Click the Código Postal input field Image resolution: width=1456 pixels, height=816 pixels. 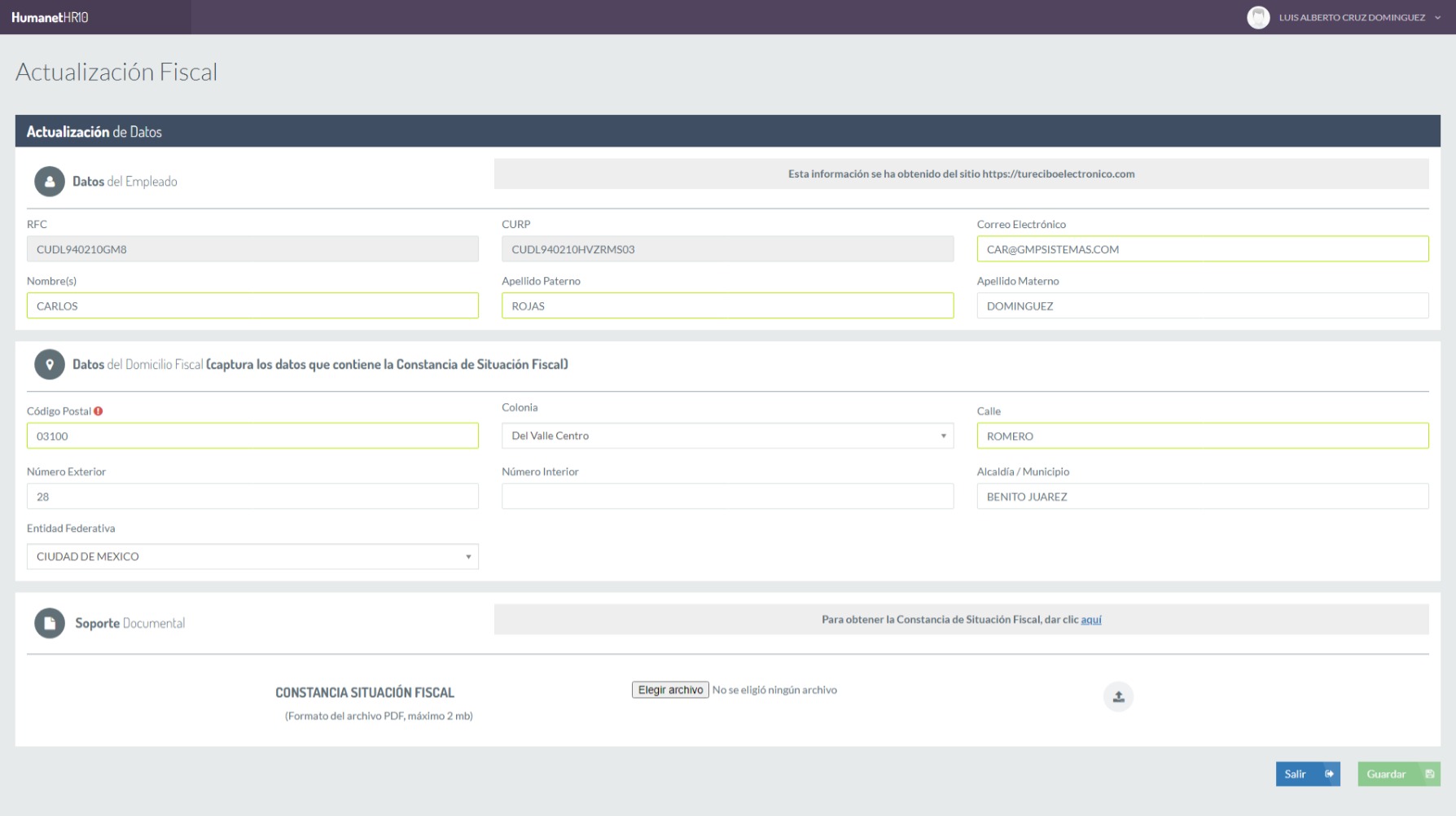click(252, 437)
